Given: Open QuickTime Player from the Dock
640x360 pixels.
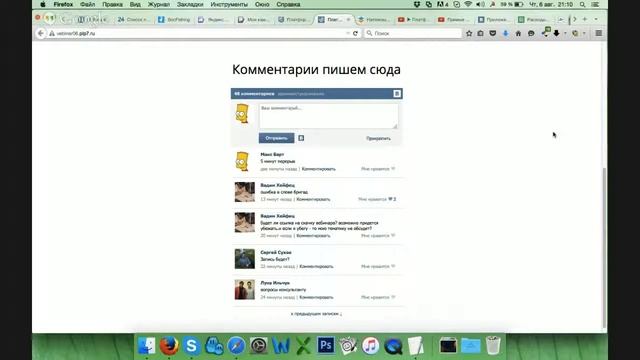Looking at the screenshot, I should point(393,346).
